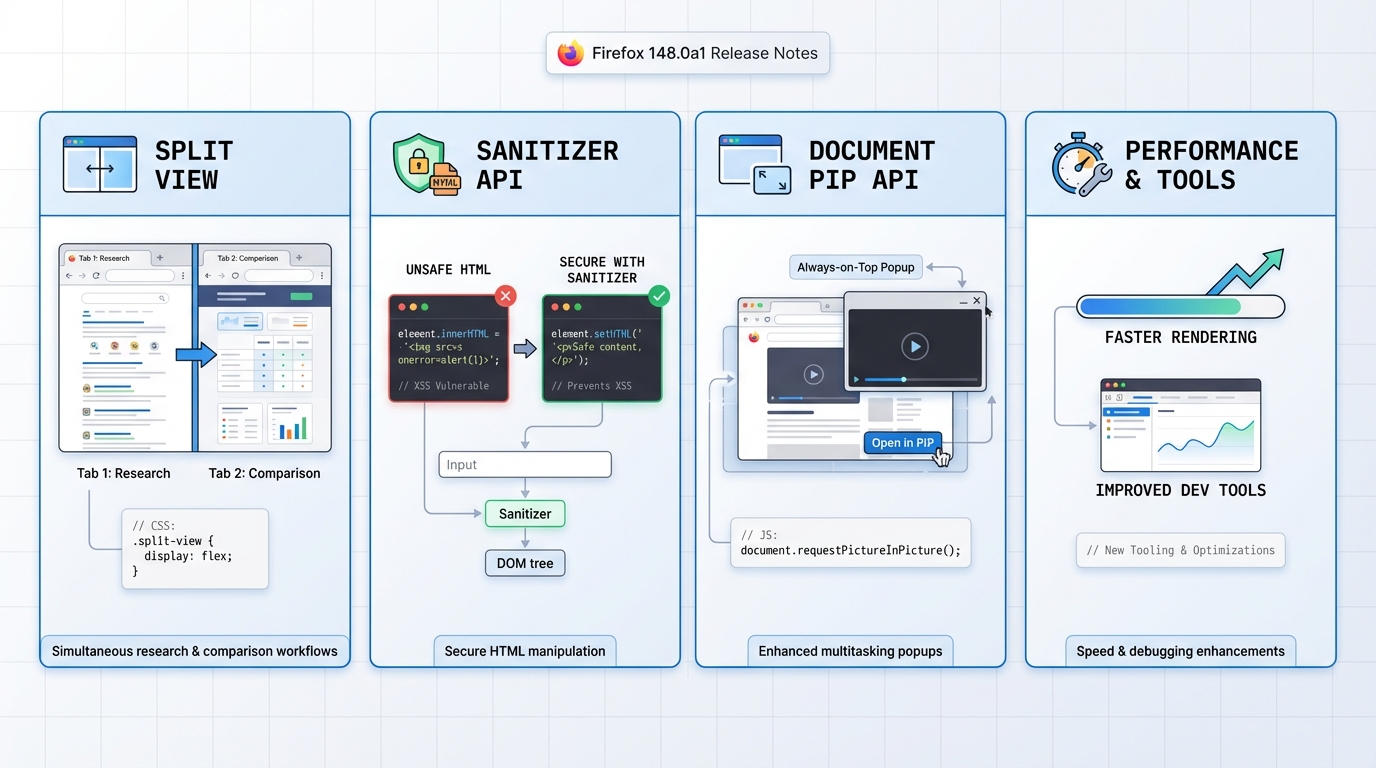1376x768 pixels.
Task: Click the Split View header icon
Action: click(x=100, y=165)
